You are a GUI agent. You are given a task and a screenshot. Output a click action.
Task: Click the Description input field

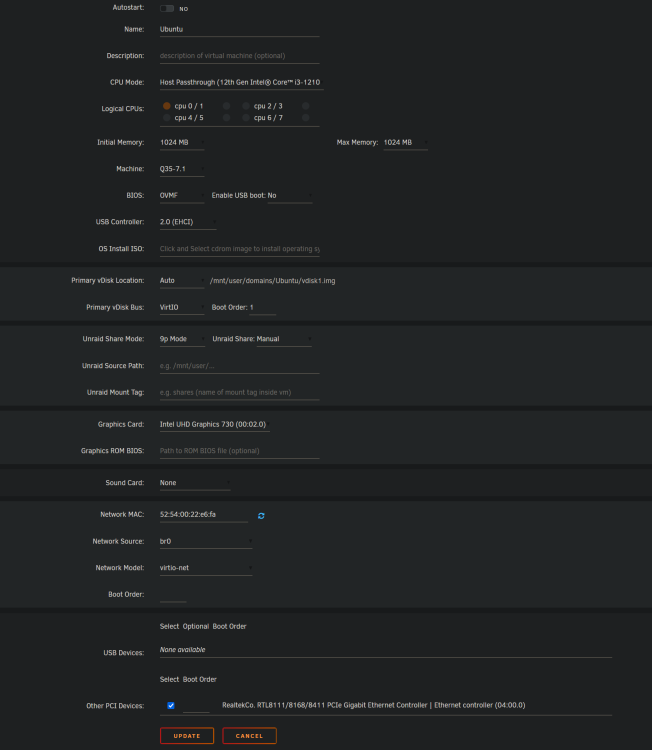240,56
